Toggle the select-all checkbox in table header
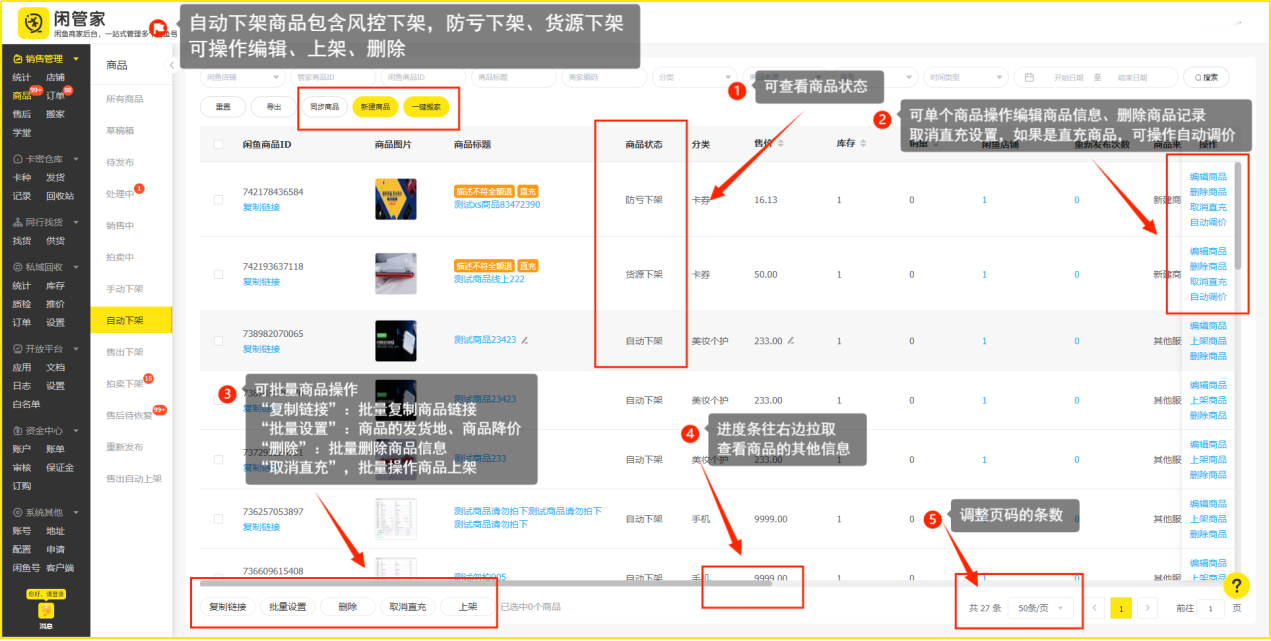The width and height of the screenshot is (1271, 641). coord(219,145)
